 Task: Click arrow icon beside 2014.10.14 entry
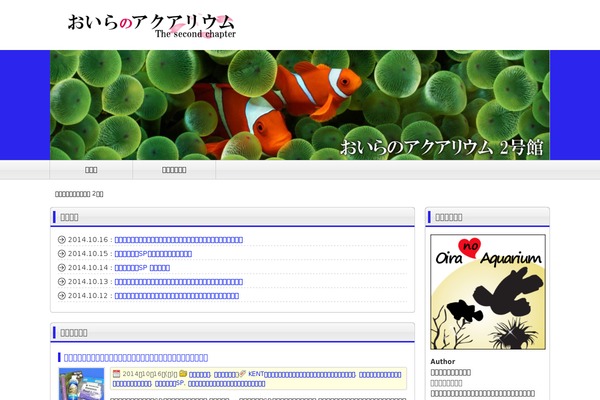tap(62, 268)
